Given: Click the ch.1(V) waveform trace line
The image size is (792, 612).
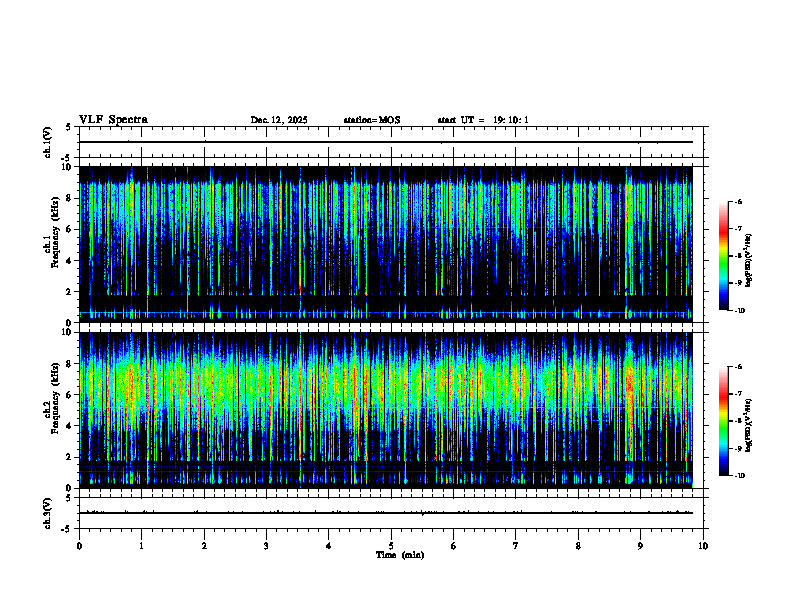Looking at the screenshot, I should pos(386,142).
